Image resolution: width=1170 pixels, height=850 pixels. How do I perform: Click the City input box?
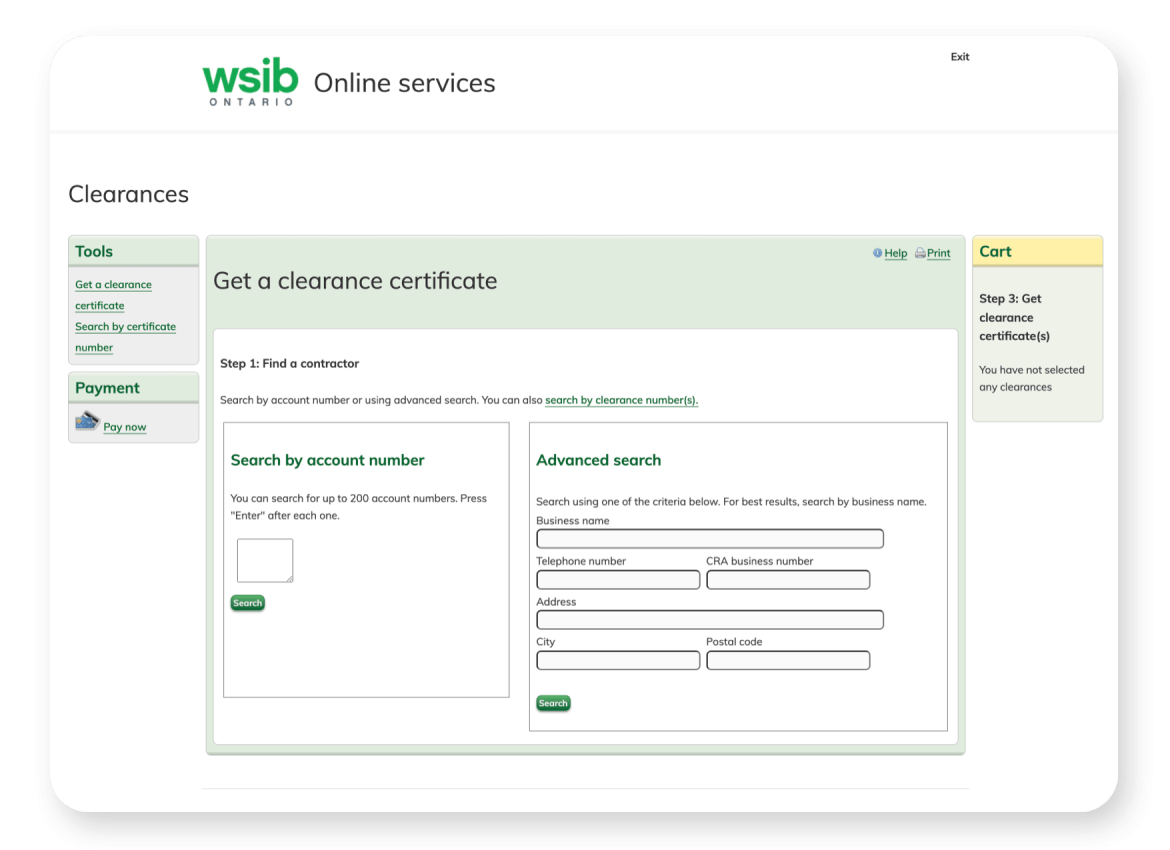point(618,660)
